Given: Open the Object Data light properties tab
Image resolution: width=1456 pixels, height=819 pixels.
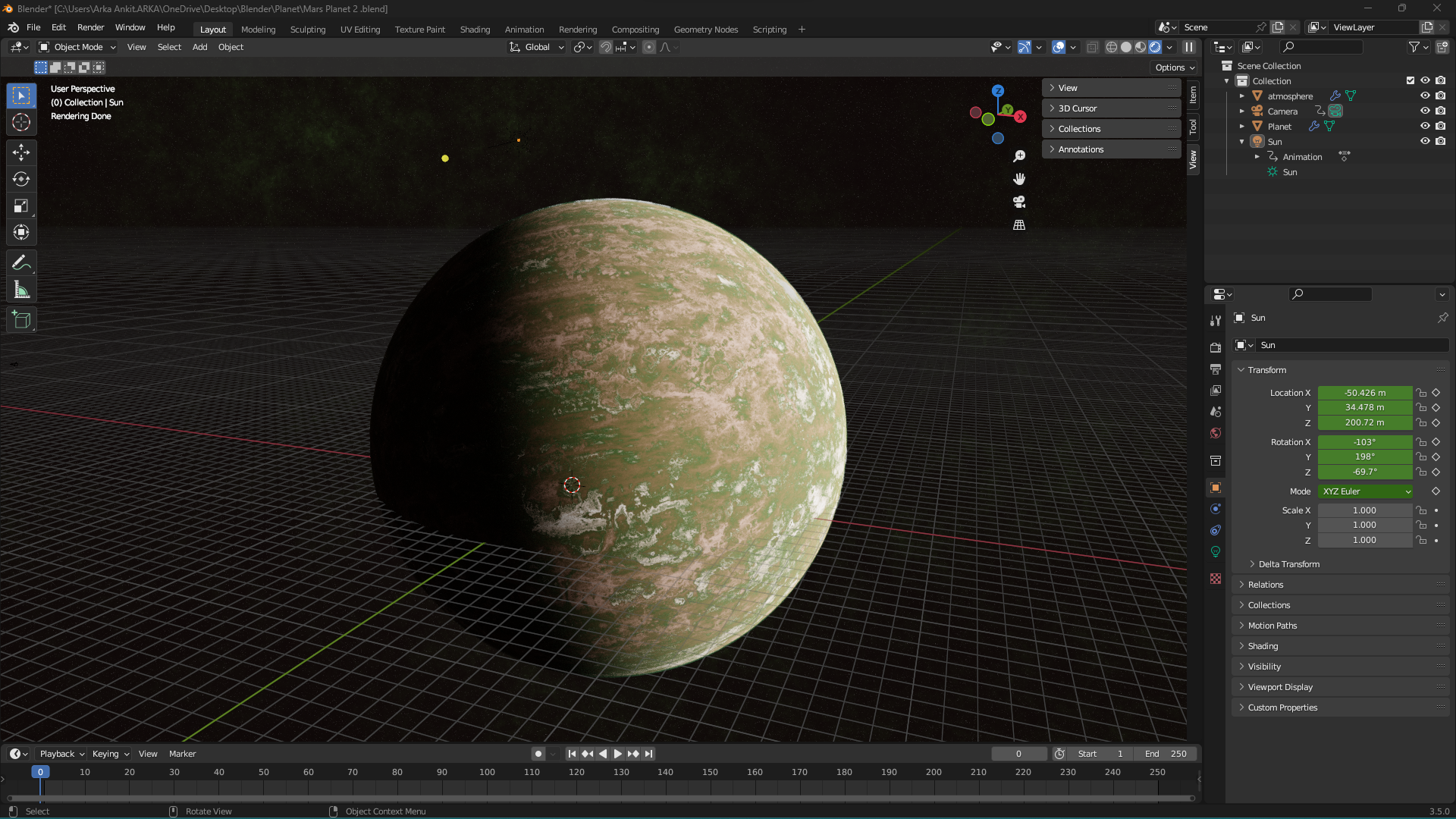Looking at the screenshot, I should [1216, 551].
